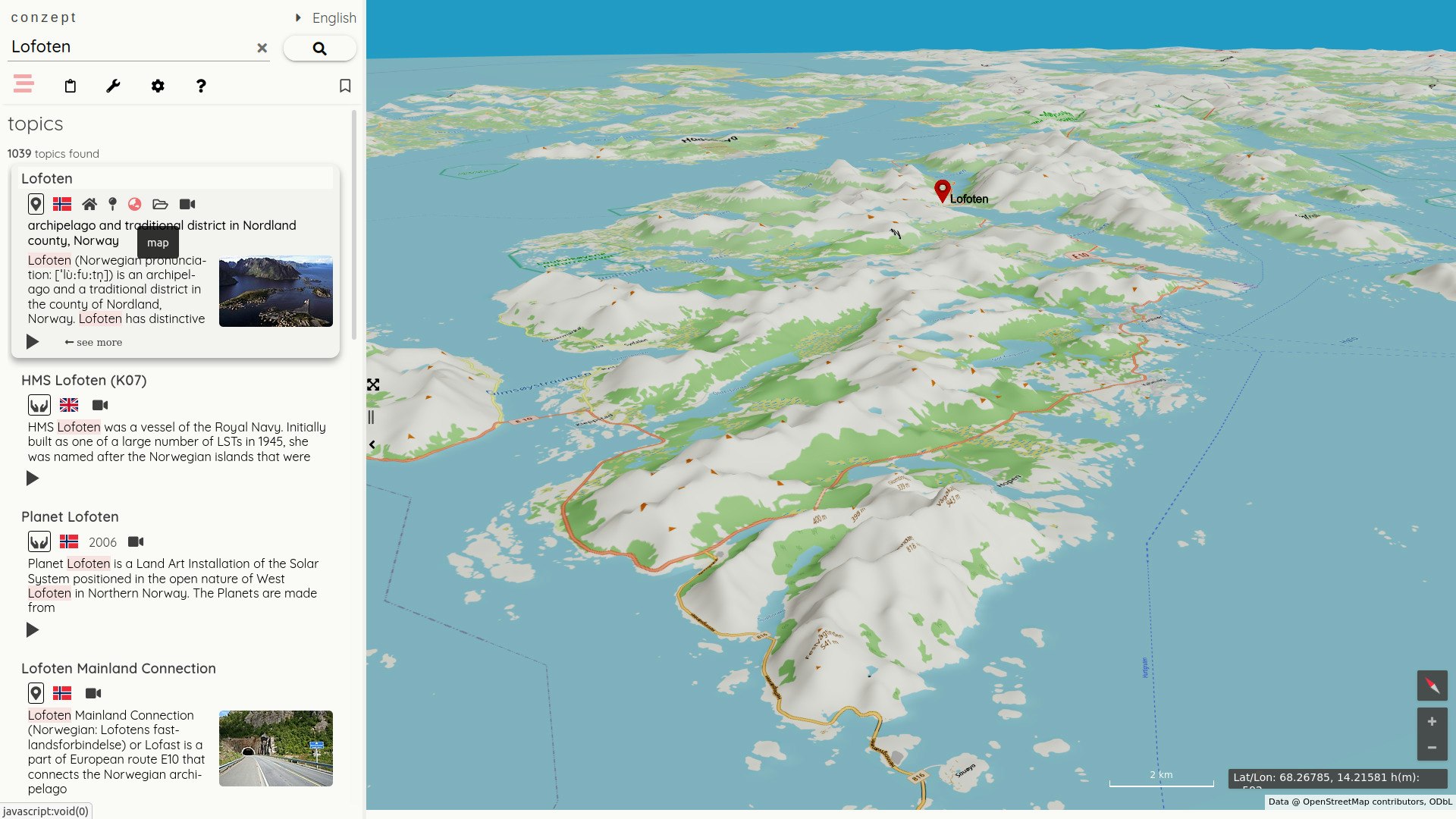Click the open folder icon under Lofoten
The image size is (1456, 819).
160,204
